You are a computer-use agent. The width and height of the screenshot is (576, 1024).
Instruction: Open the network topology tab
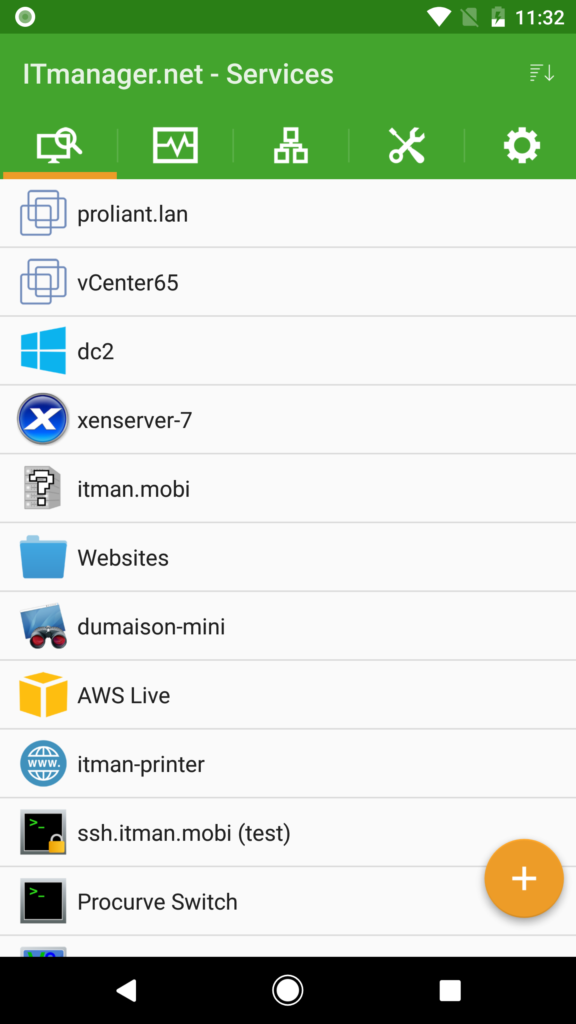pyautogui.click(x=288, y=145)
